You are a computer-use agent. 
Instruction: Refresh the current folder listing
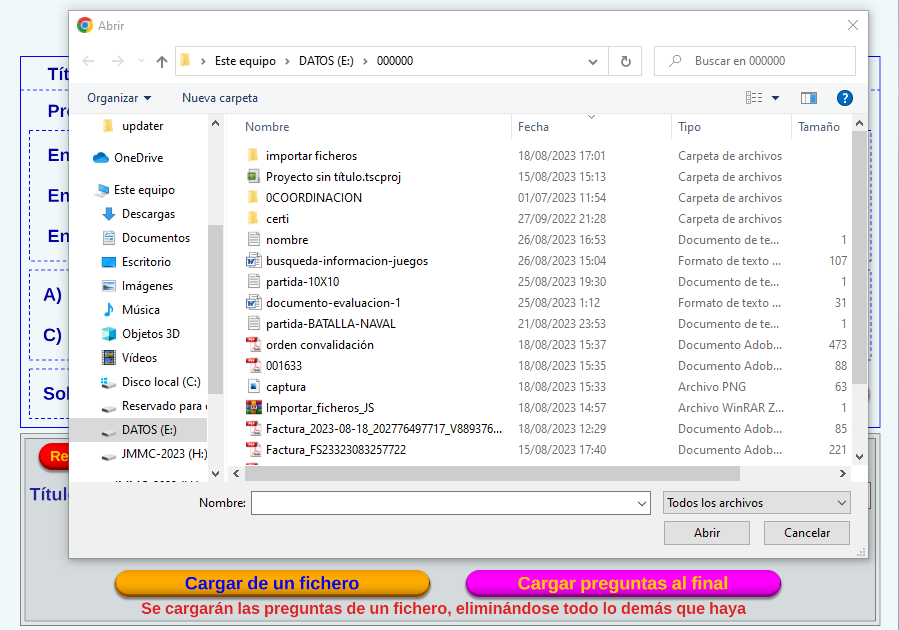point(626,61)
